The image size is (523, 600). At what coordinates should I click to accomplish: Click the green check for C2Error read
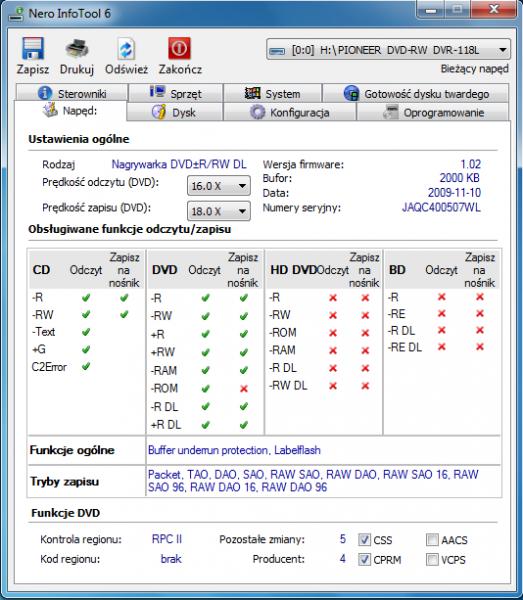pos(86,366)
